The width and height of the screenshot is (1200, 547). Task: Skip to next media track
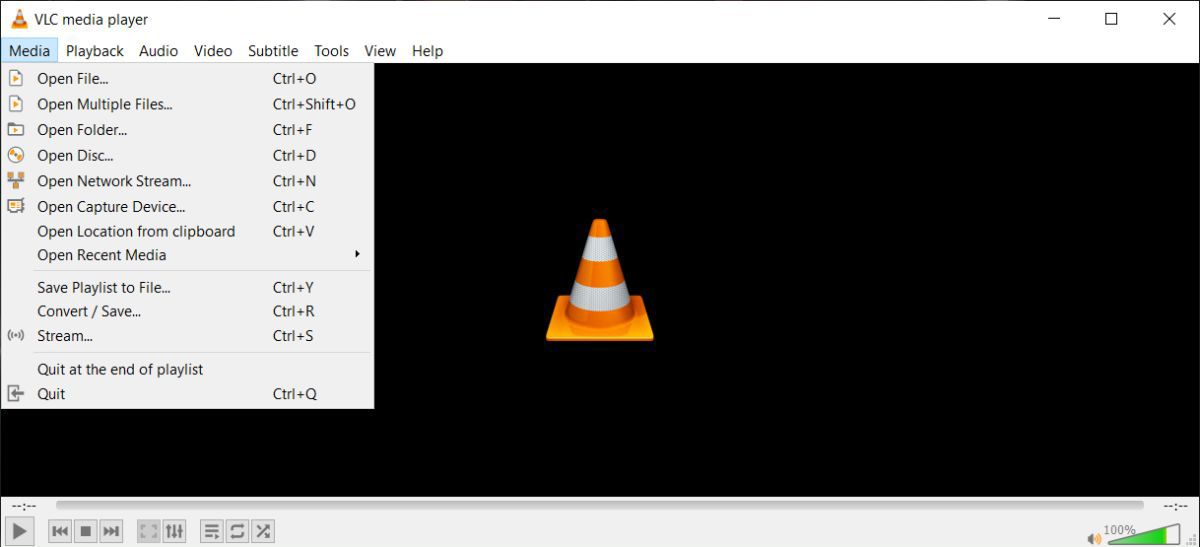tap(112, 531)
